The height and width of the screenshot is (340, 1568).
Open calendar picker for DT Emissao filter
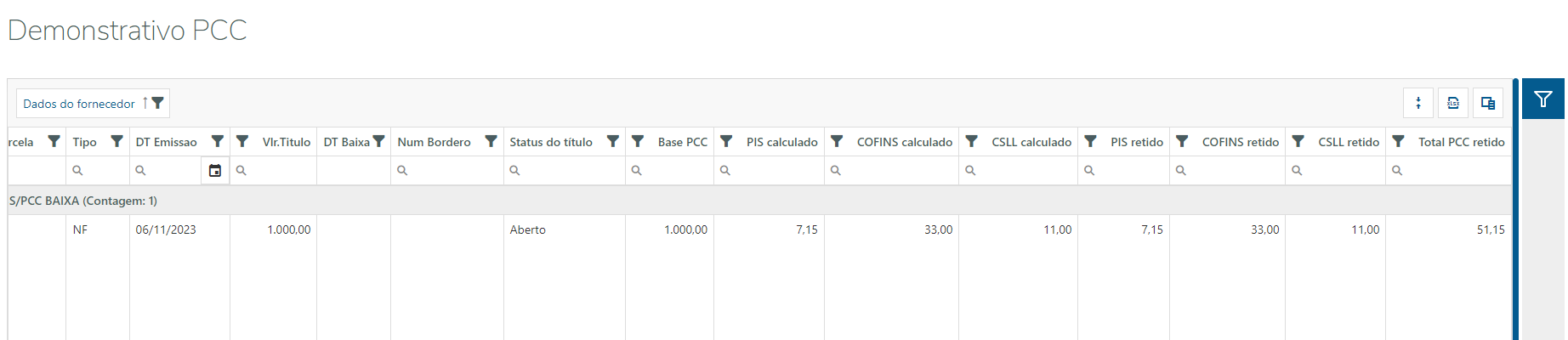click(x=215, y=171)
